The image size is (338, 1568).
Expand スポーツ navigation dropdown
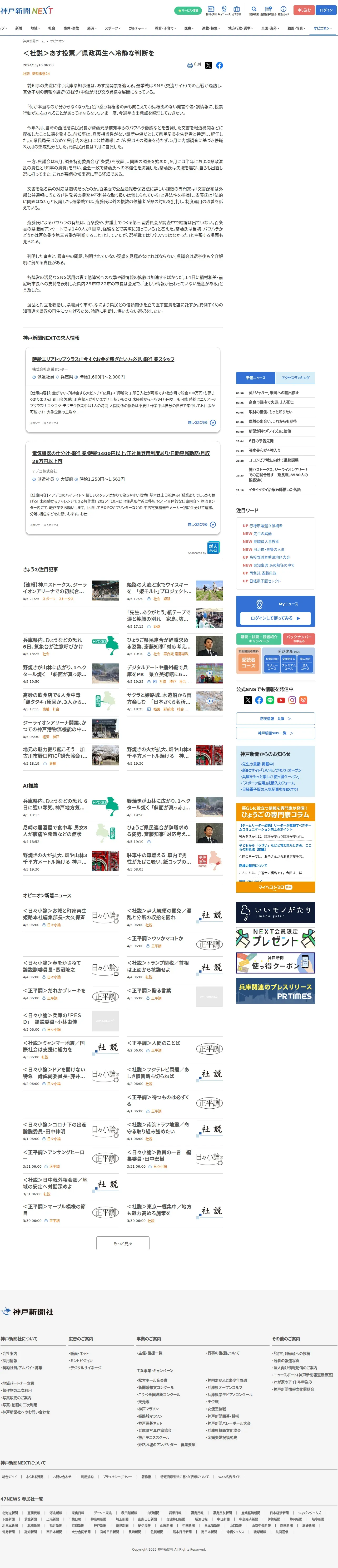coord(113,28)
